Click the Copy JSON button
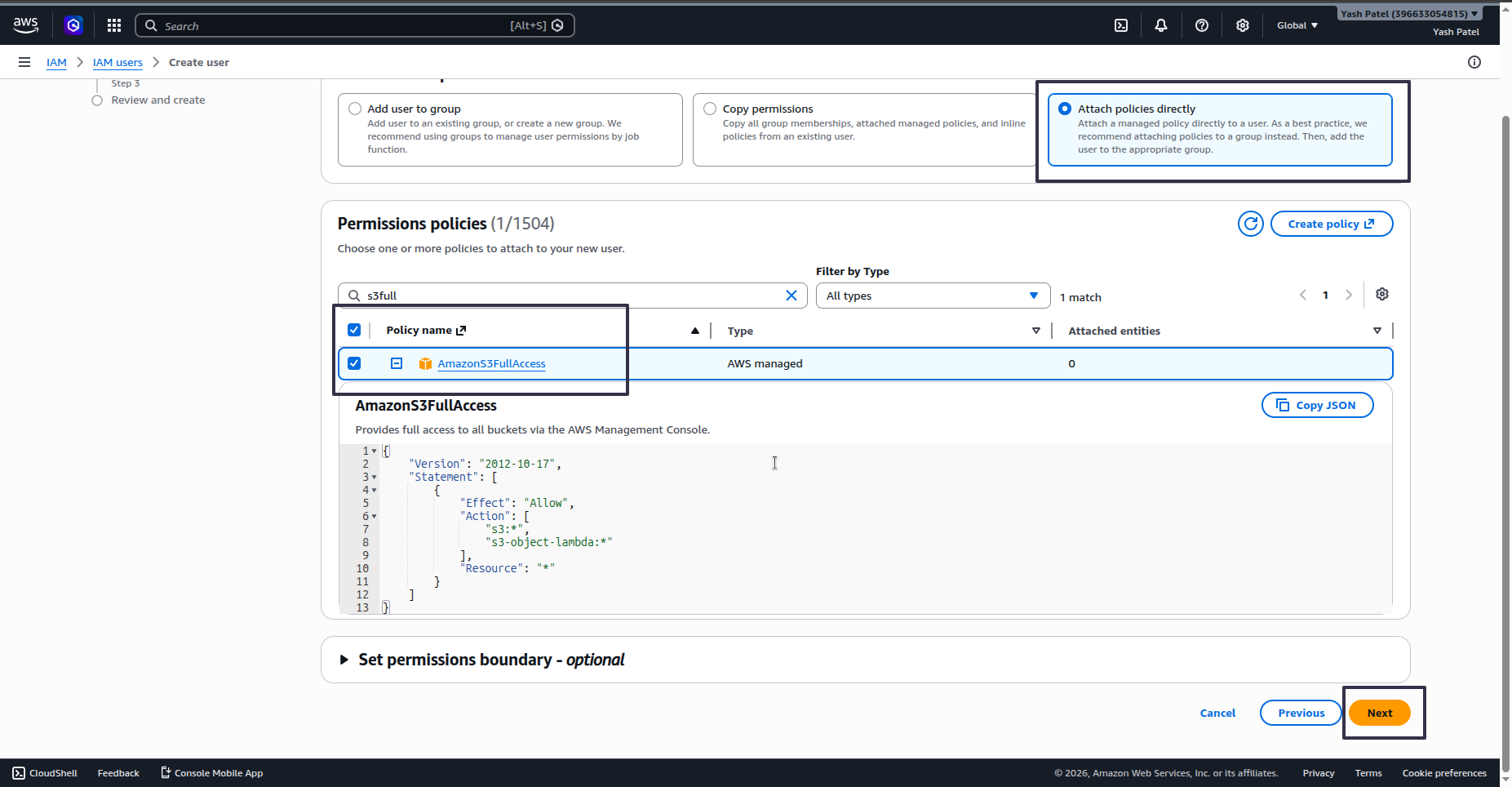The image size is (1512, 787). [1318, 405]
